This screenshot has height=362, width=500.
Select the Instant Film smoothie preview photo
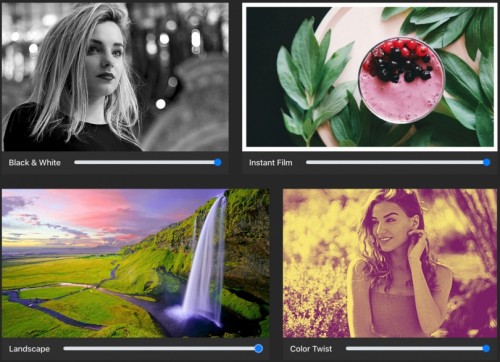(x=370, y=77)
